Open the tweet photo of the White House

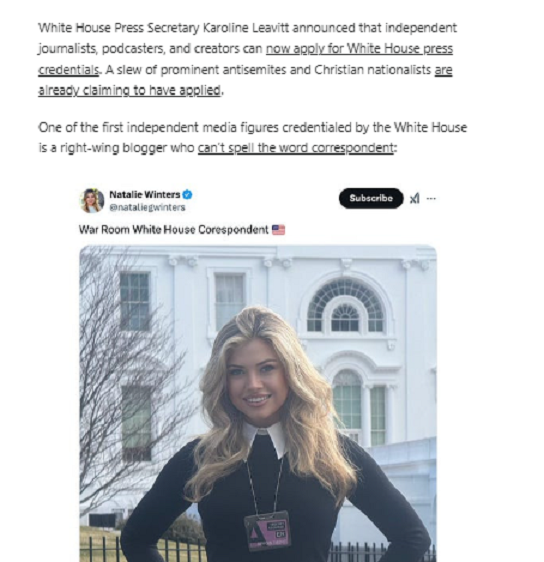[x=258, y=403]
